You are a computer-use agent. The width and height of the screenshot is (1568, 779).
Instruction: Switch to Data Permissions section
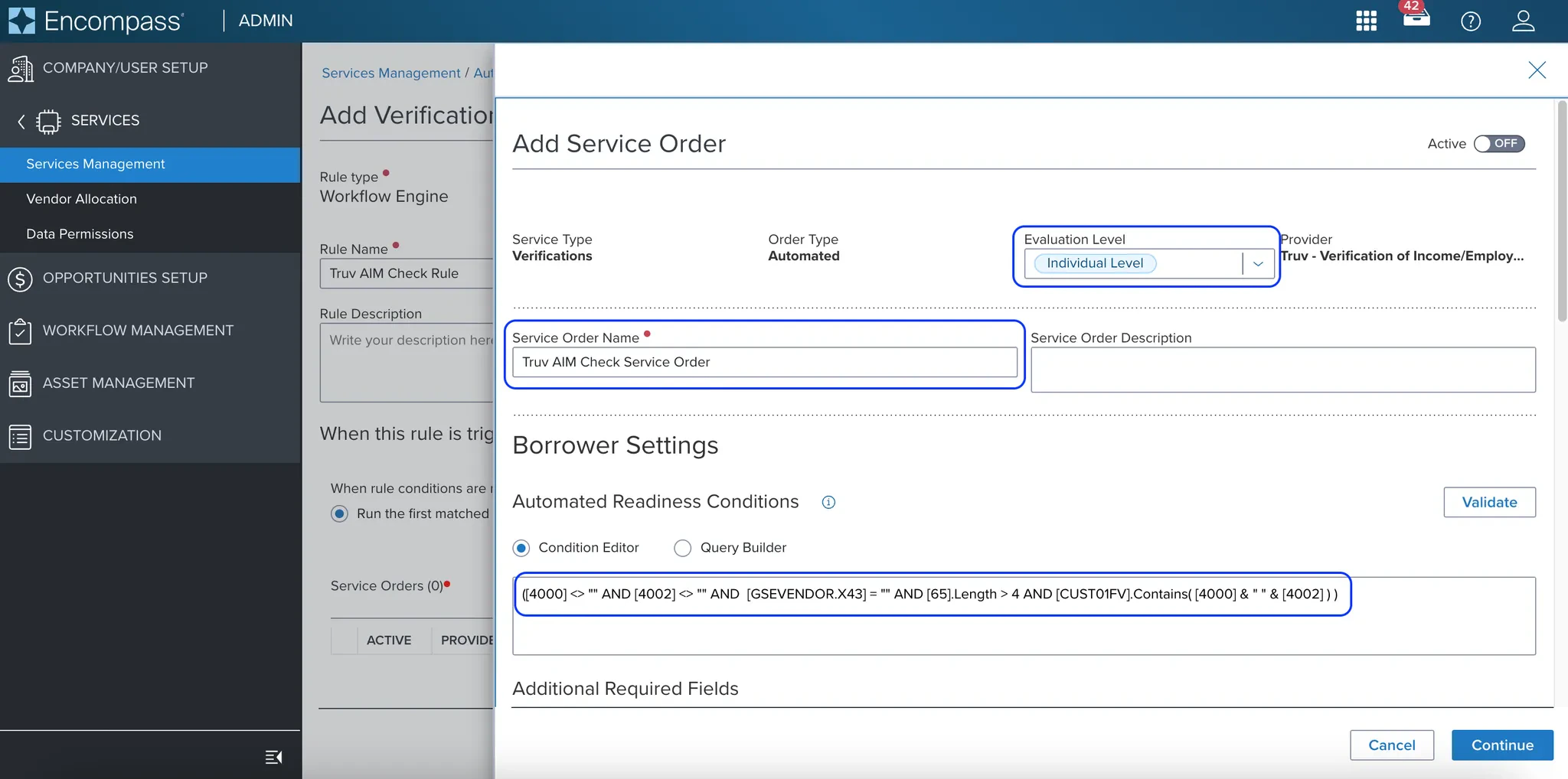(x=80, y=234)
